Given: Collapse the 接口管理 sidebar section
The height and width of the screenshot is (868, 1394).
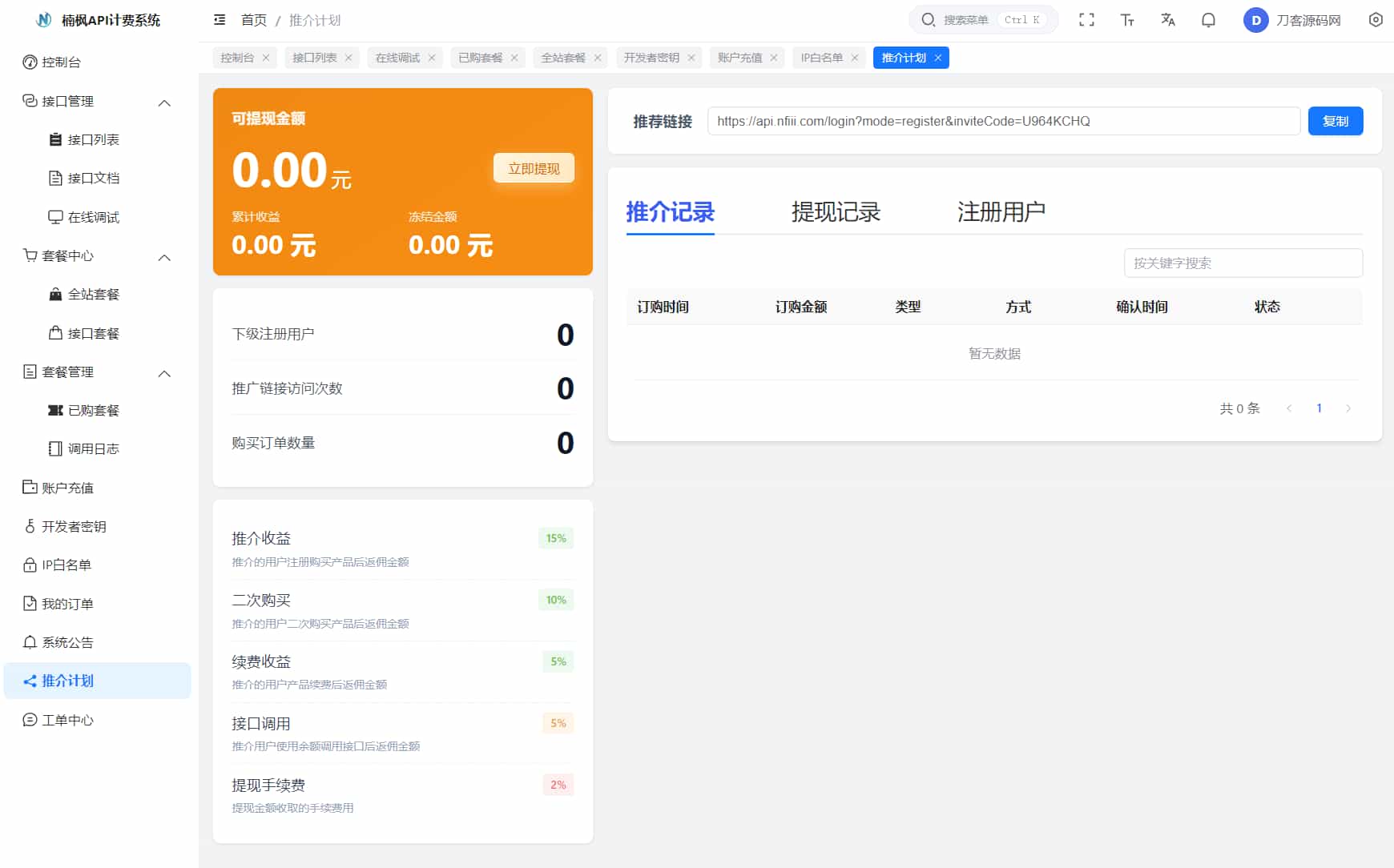Looking at the screenshot, I should (165, 102).
